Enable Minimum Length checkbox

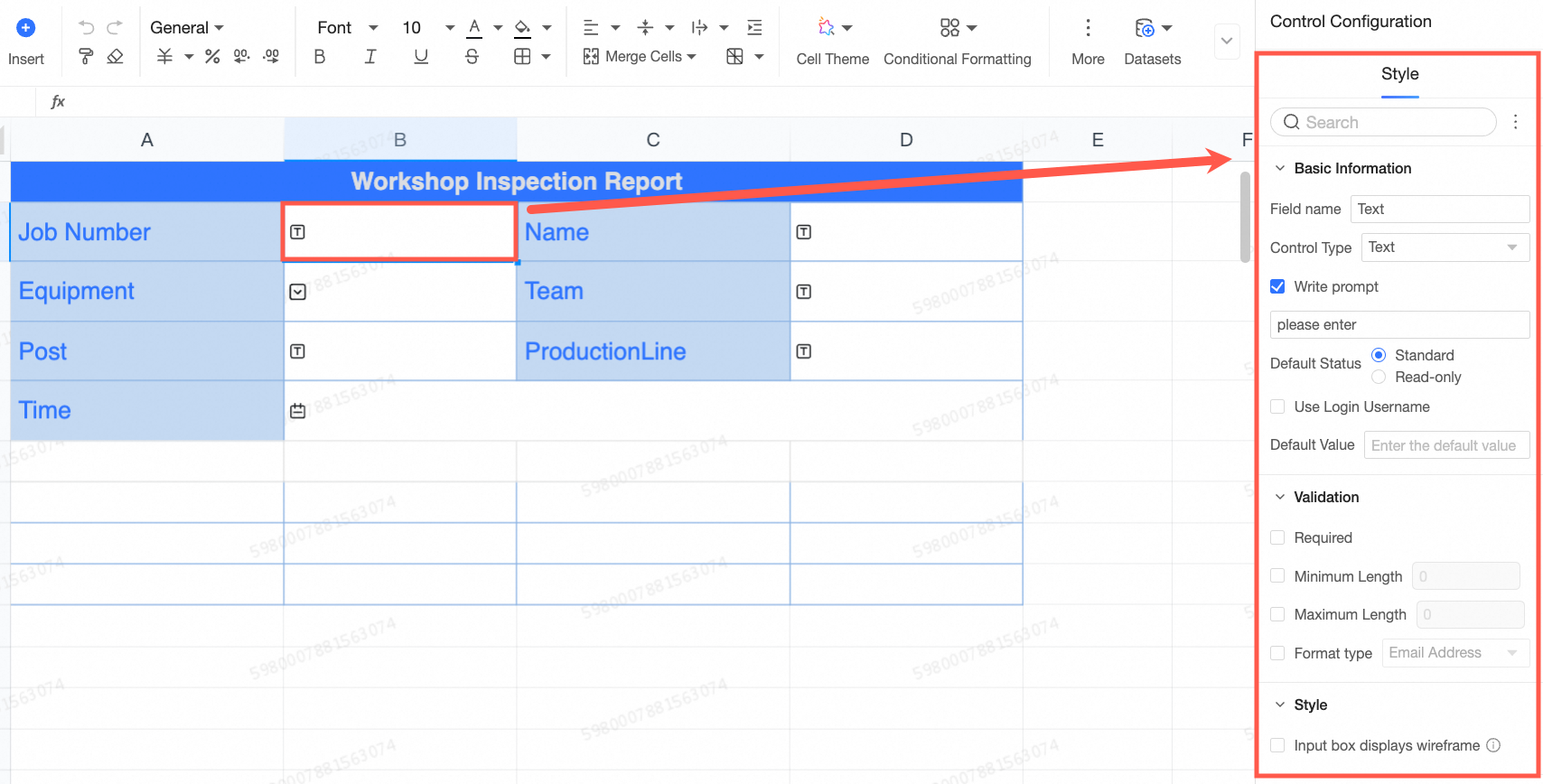pos(1277,576)
